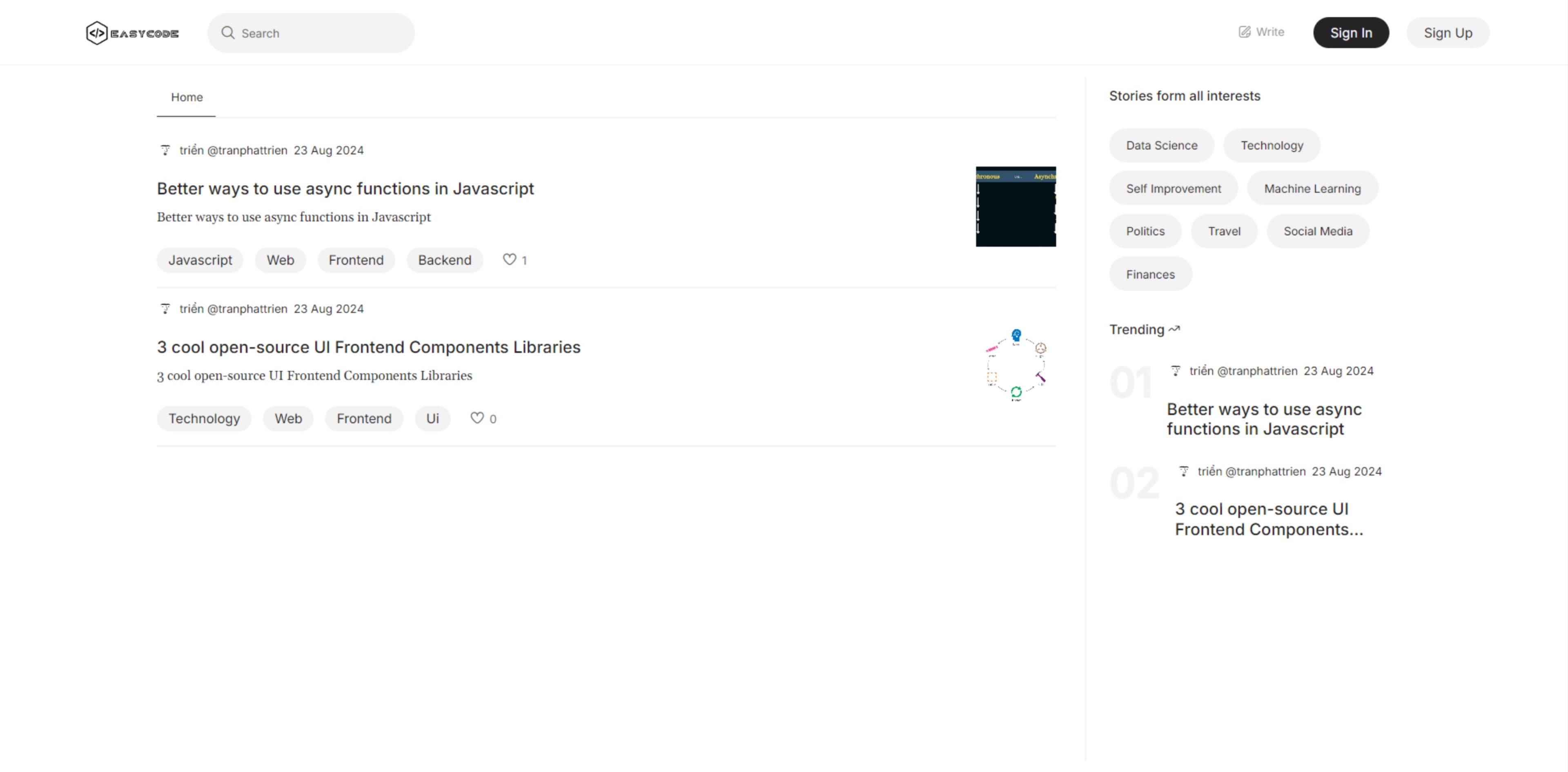Click author avatar on first feed article
This screenshot has width=1568, height=772.
(x=165, y=150)
